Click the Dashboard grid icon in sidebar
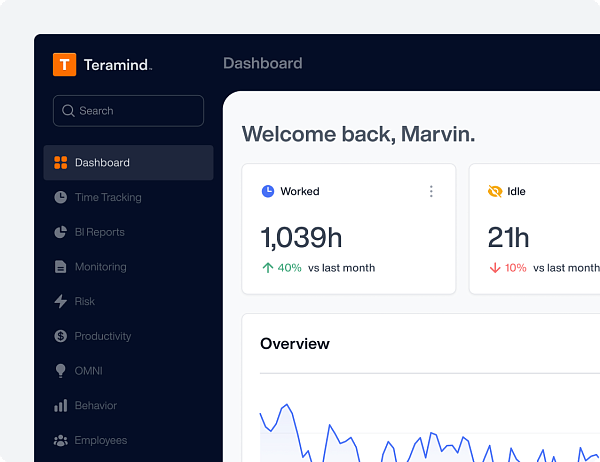The image size is (600, 462). (x=60, y=162)
